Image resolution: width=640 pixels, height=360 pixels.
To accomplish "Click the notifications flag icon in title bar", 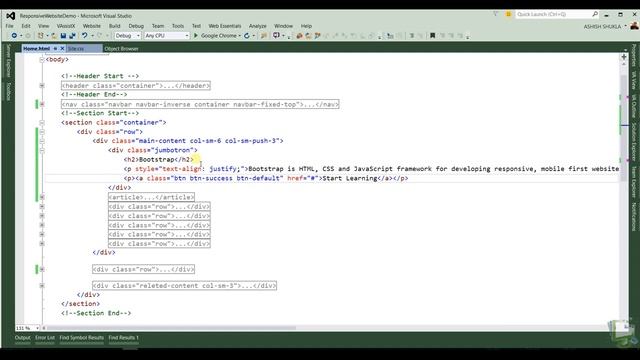I will (495, 14).
